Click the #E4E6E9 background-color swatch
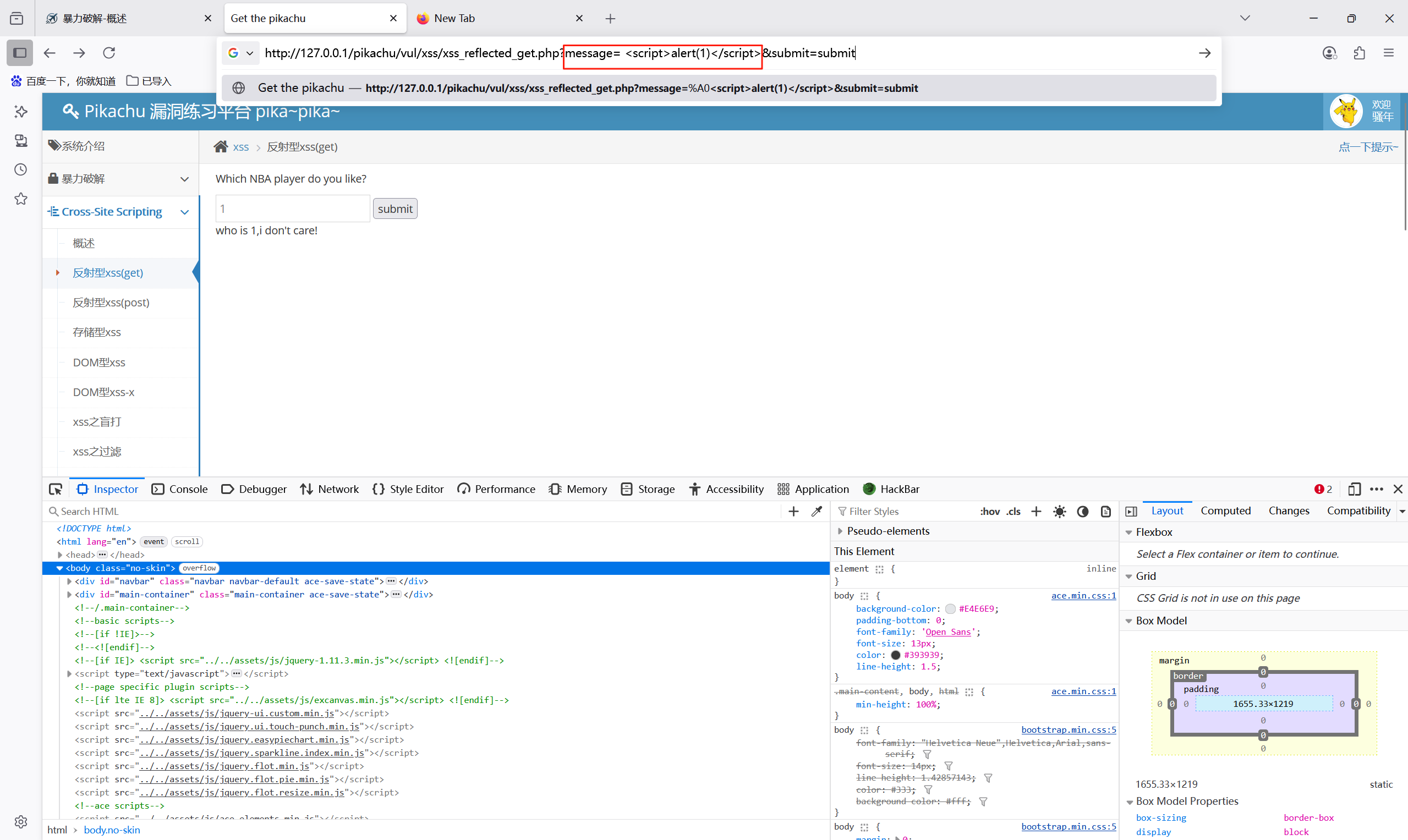This screenshot has height=840, width=1408. pyautogui.click(x=950, y=609)
